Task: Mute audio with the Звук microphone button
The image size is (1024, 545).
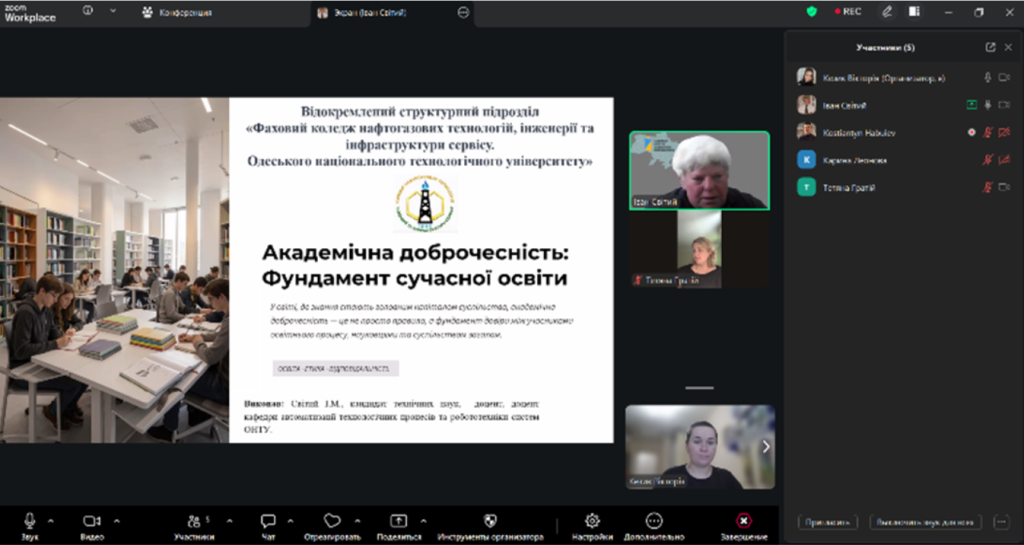Action: 29,526
